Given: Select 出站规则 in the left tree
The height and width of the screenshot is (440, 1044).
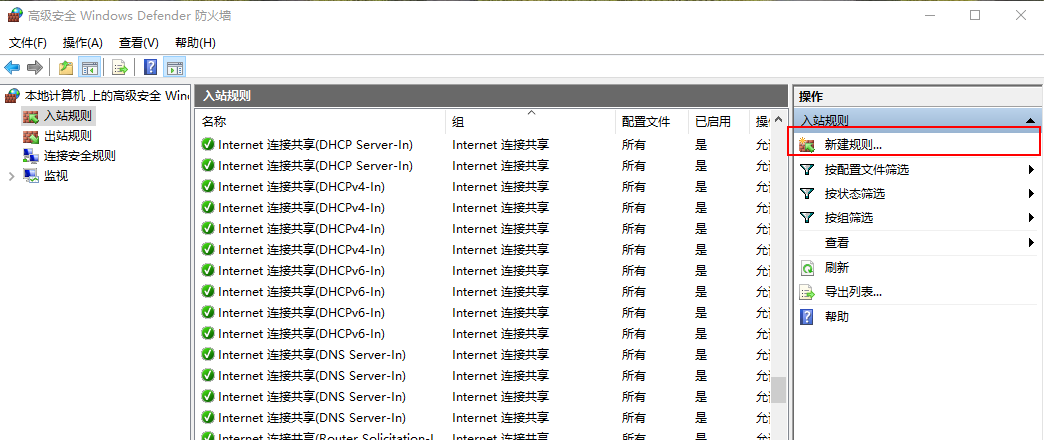Looking at the screenshot, I should [x=67, y=136].
